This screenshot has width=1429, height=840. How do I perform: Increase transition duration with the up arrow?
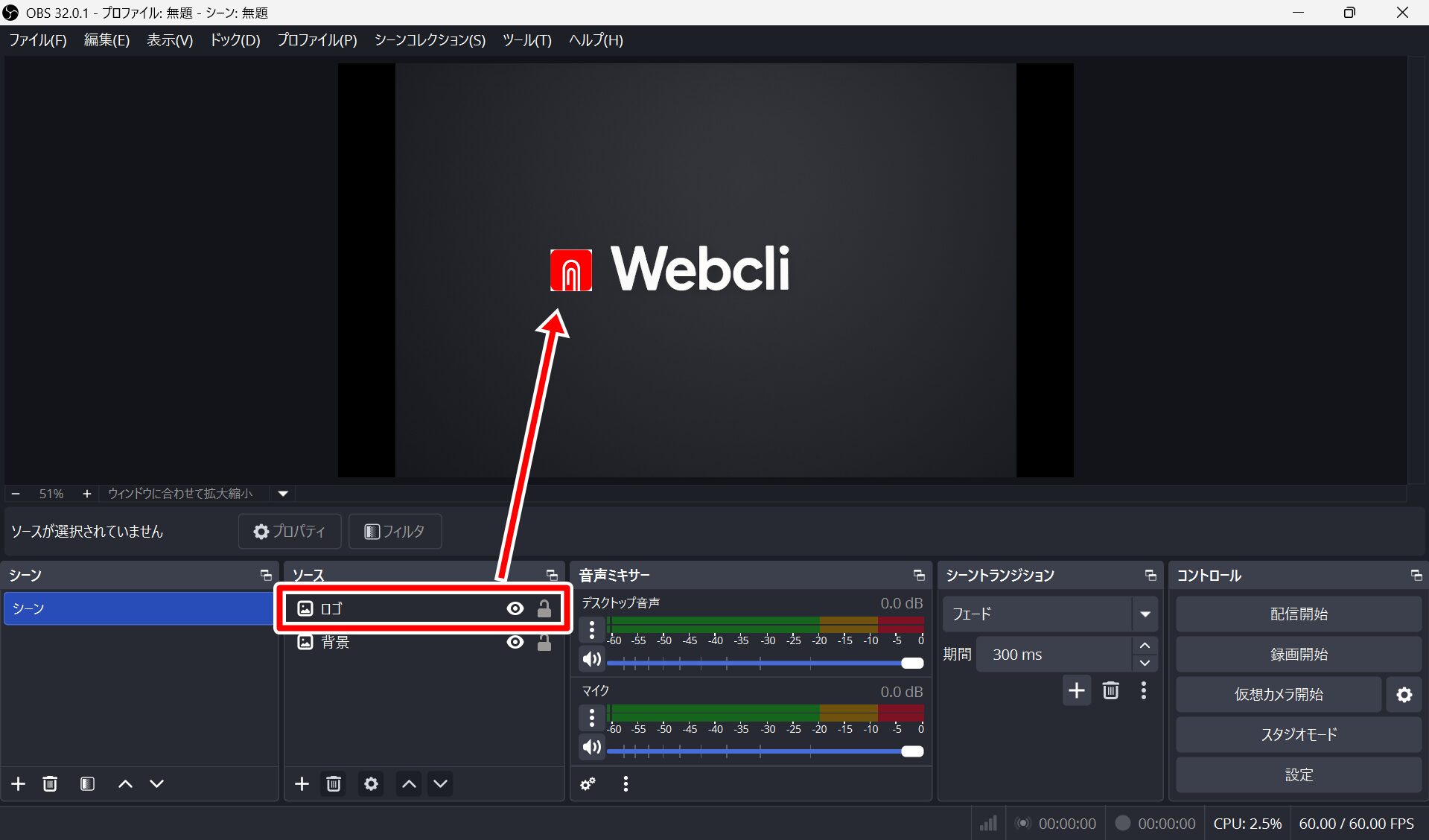[1145, 646]
